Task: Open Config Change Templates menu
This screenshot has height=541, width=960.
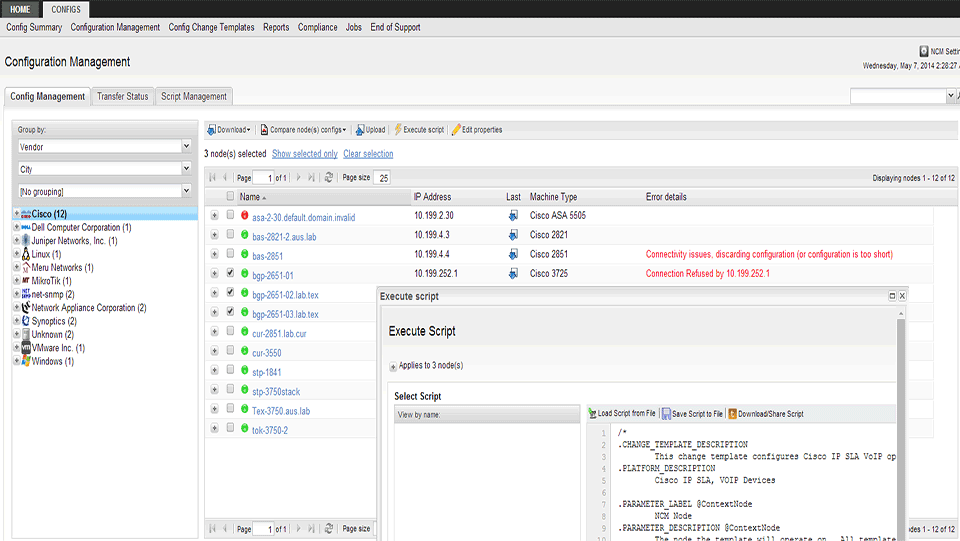Action: (x=211, y=27)
